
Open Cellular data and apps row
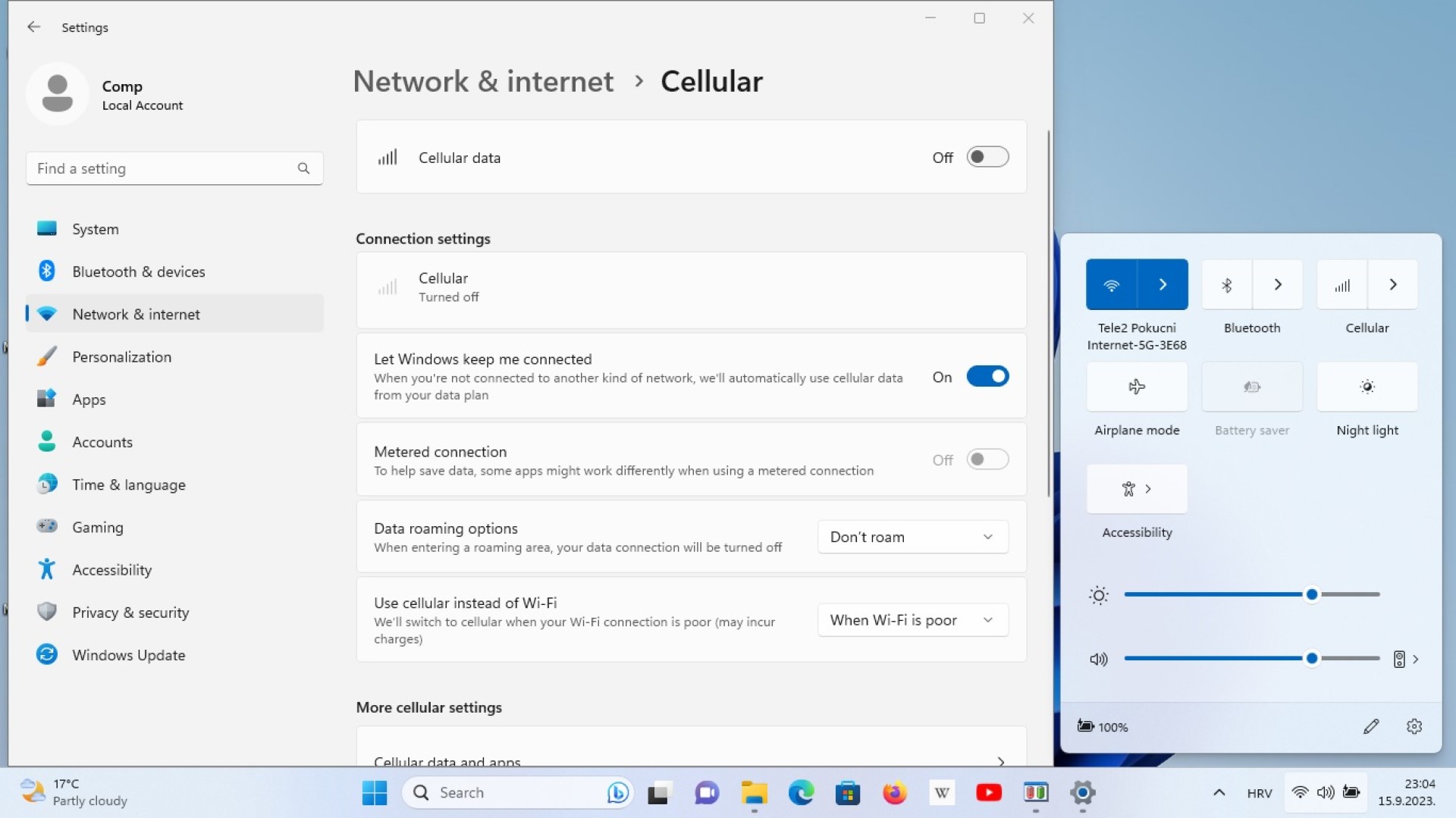pos(691,747)
